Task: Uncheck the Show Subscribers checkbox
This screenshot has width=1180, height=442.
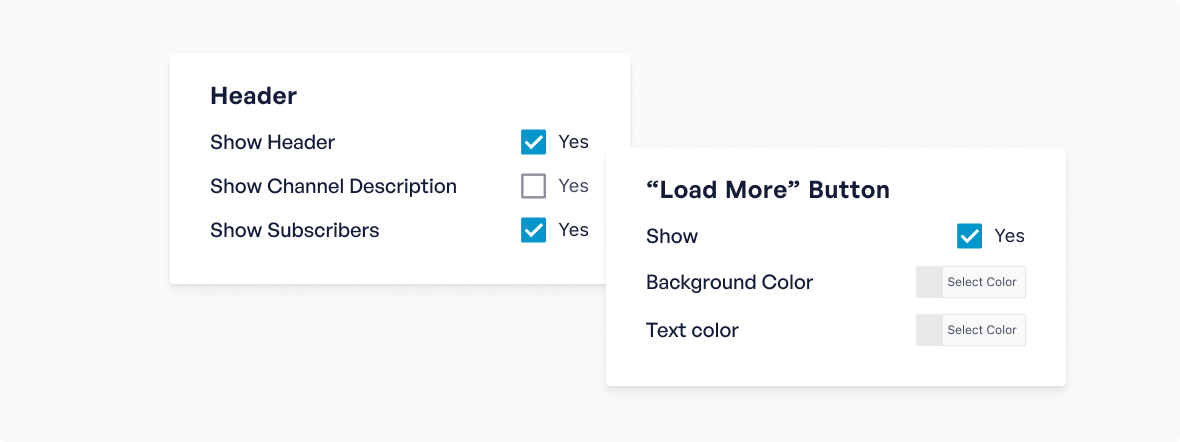Action: (x=533, y=230)
